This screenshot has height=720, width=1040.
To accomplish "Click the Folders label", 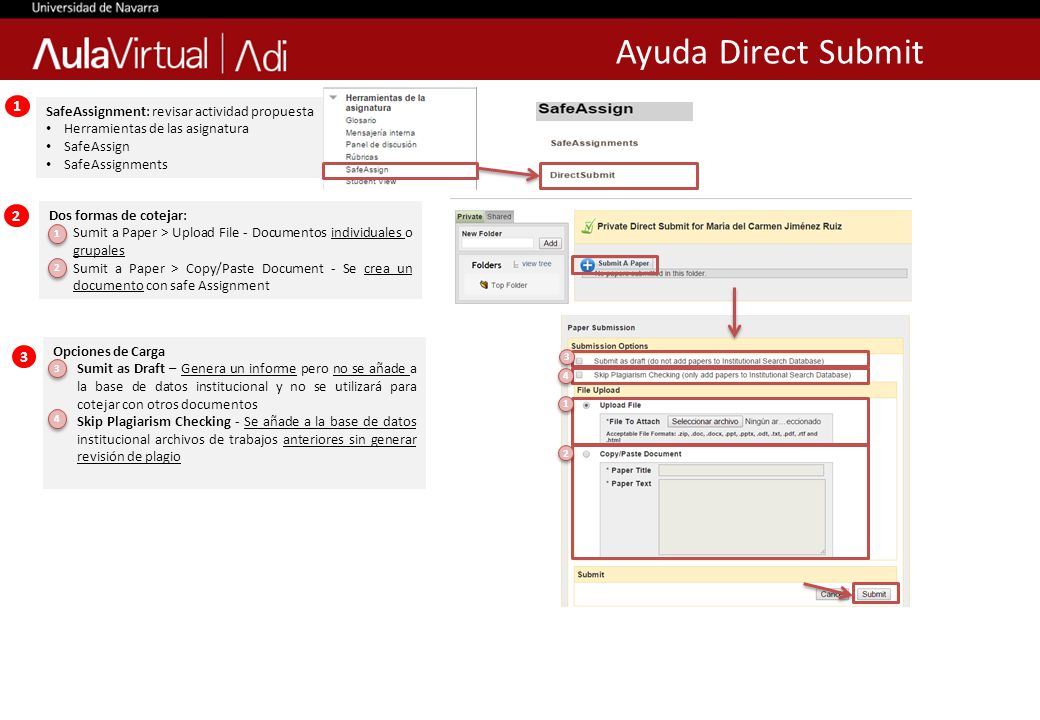I will [486, 265].
